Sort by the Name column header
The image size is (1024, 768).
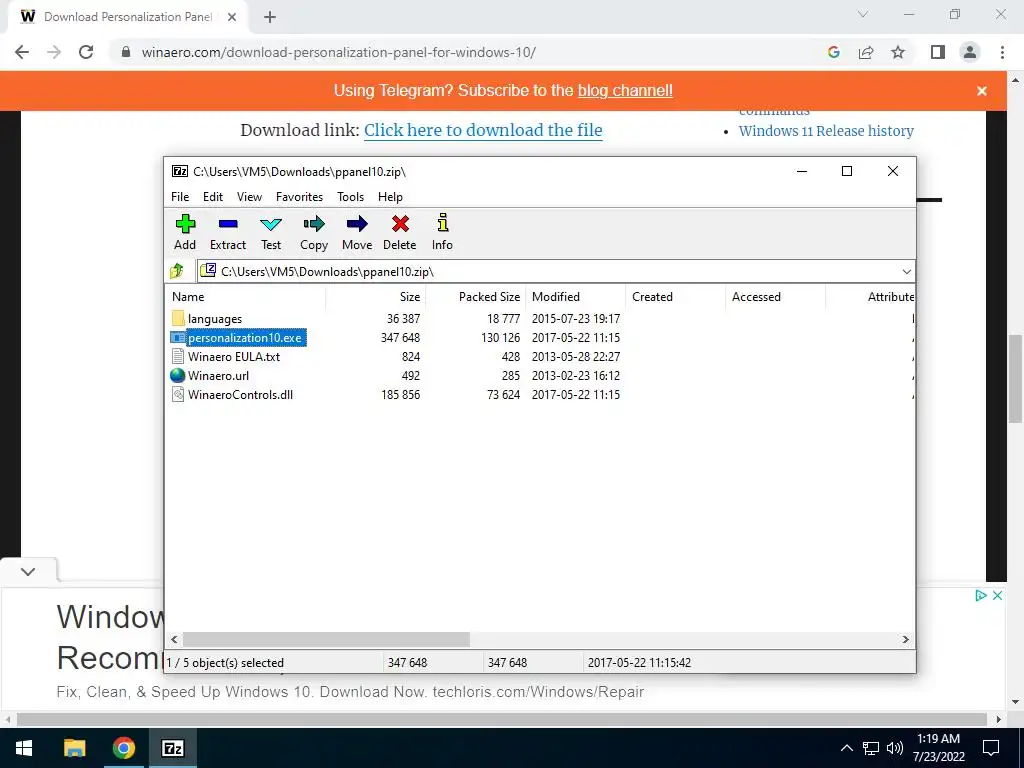coord(246,296)
